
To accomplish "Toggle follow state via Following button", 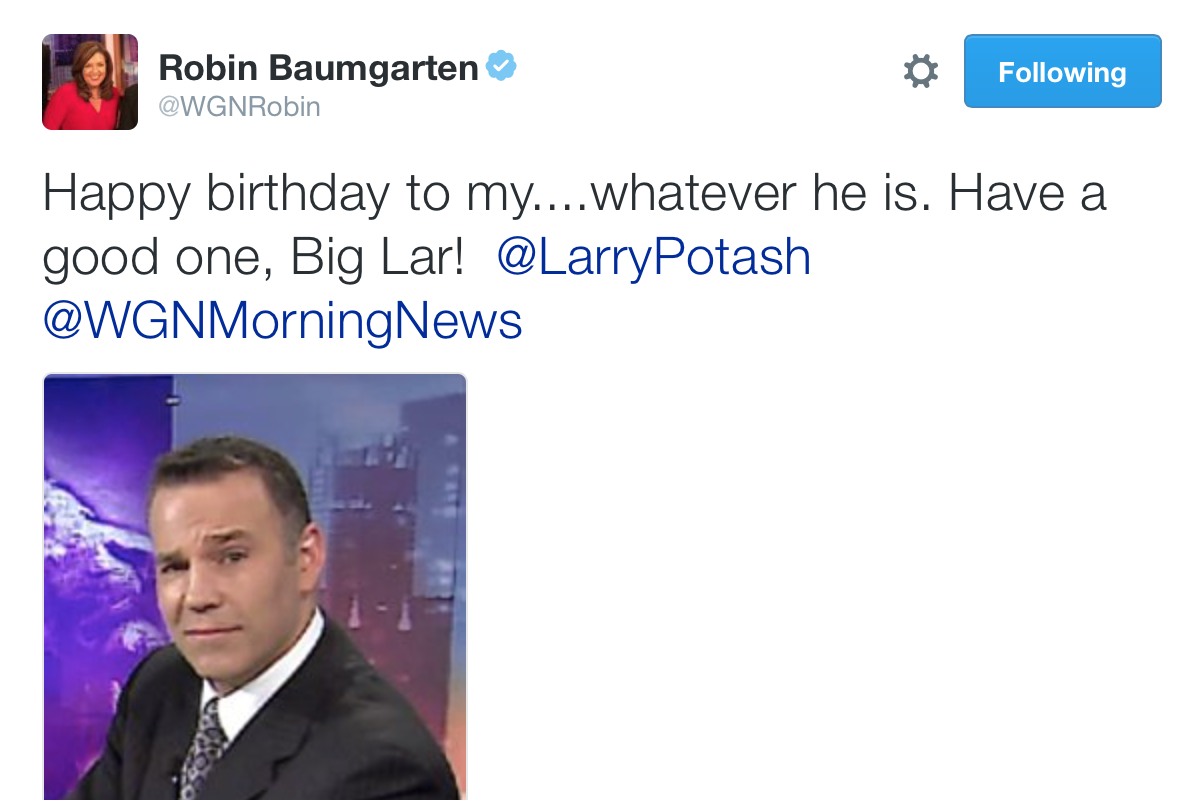I will 1062,71.
